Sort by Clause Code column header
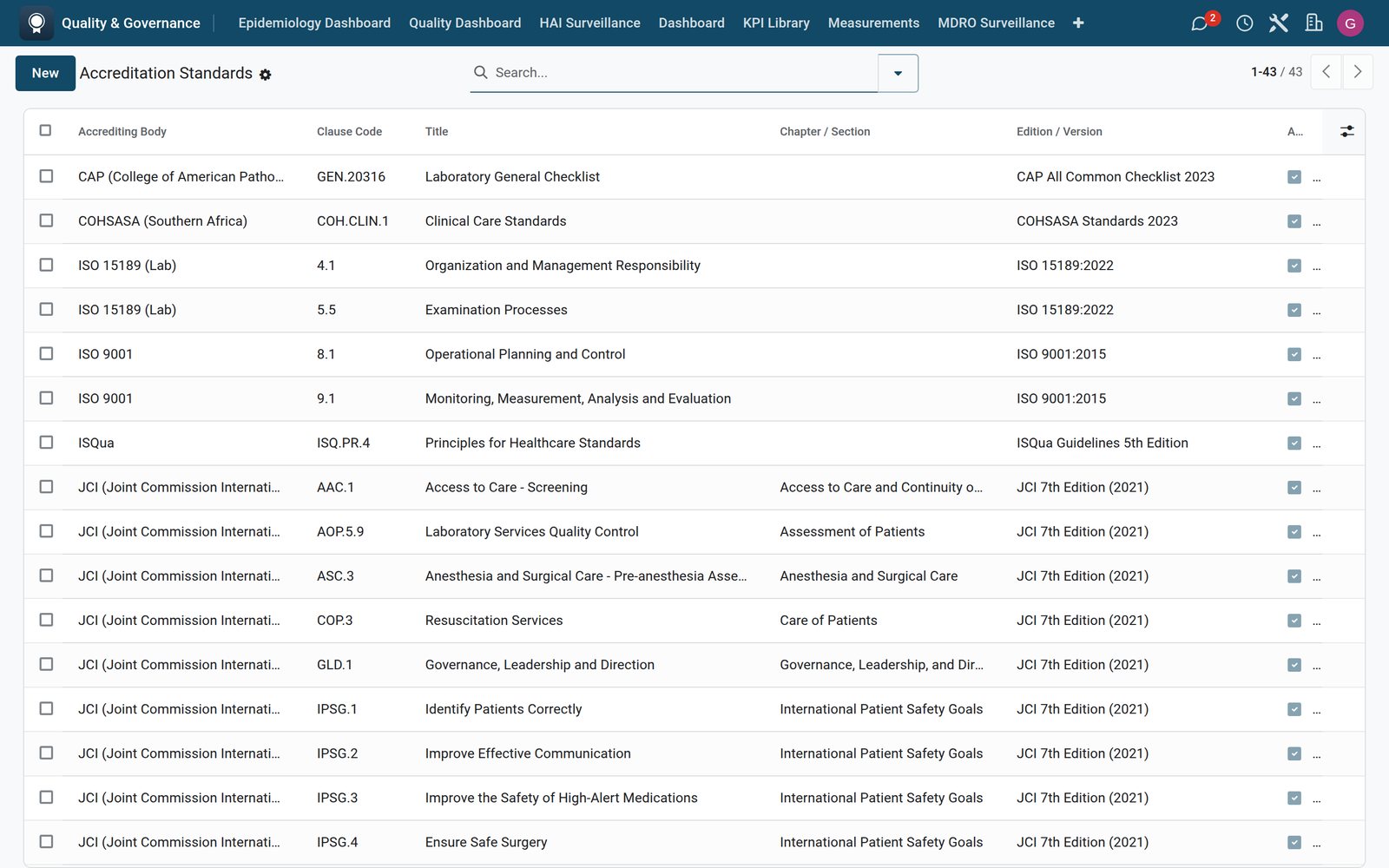This screenshot has width=1389, height=868. [349, 132]
